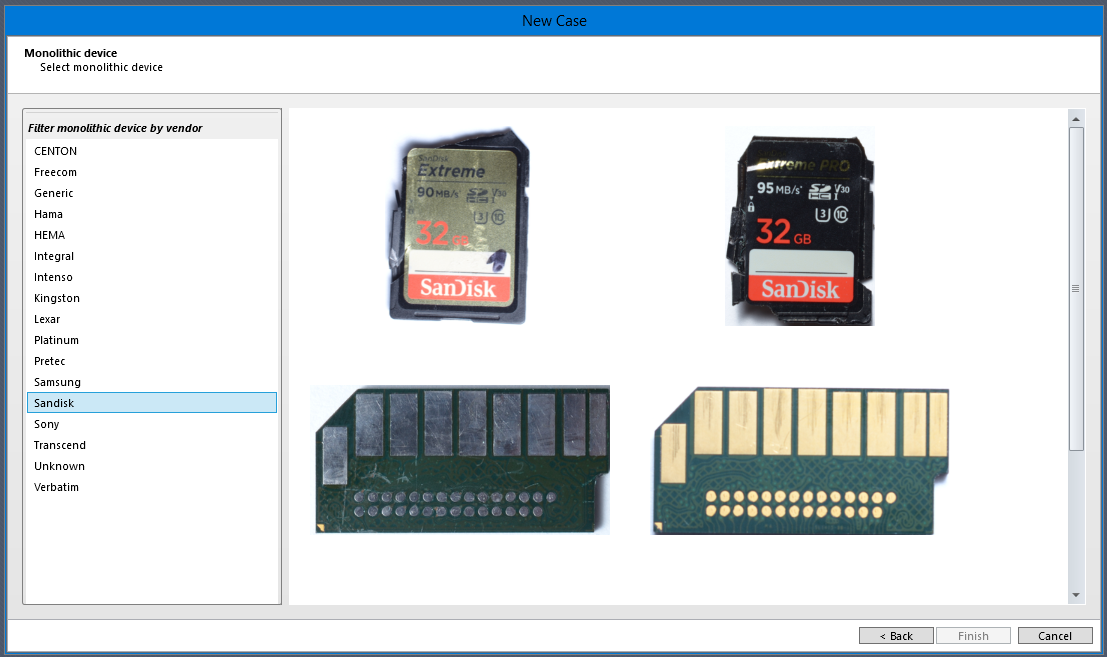Viewport: 1107px width, 657px height.
Task: Go back with the Back button
Action: click(896, 636)
